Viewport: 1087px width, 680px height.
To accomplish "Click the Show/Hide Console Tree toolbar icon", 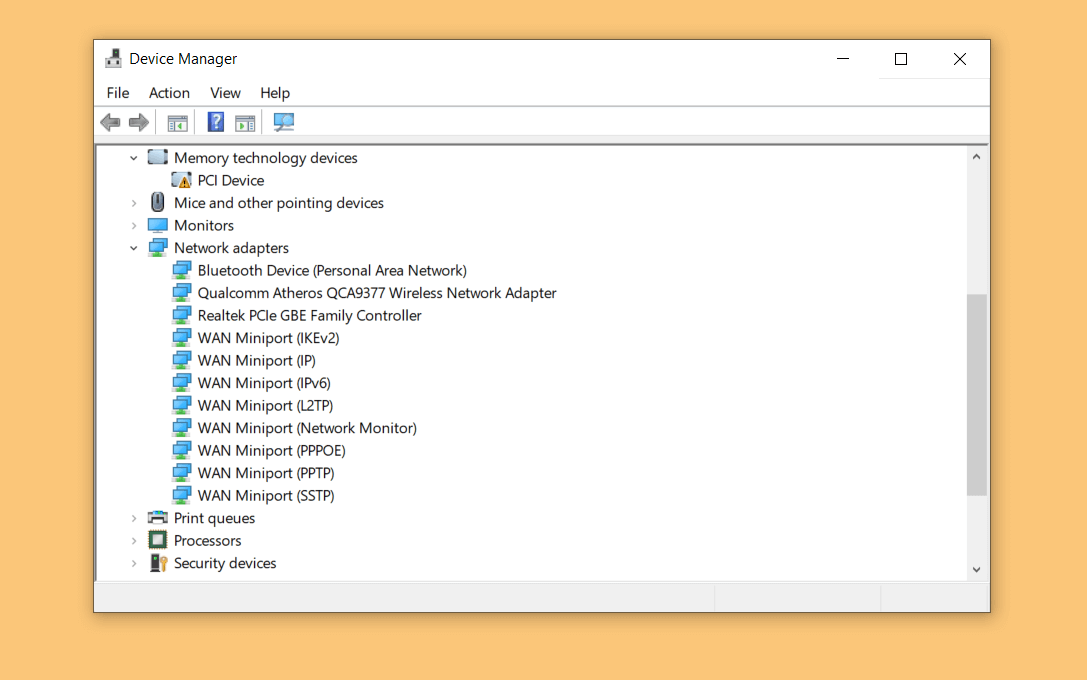I will 177,123.
